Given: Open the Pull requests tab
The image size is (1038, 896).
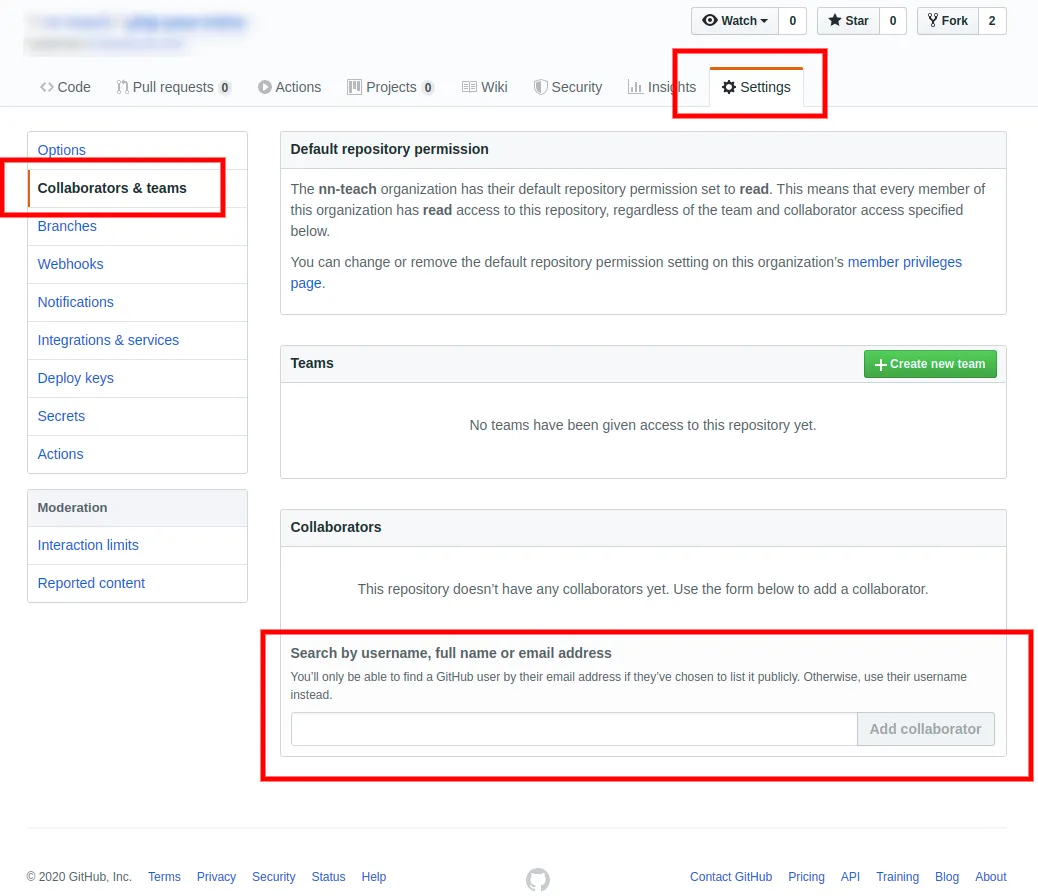Looking at the screenshot, I should pyautogui.click(x=173, y=87).
